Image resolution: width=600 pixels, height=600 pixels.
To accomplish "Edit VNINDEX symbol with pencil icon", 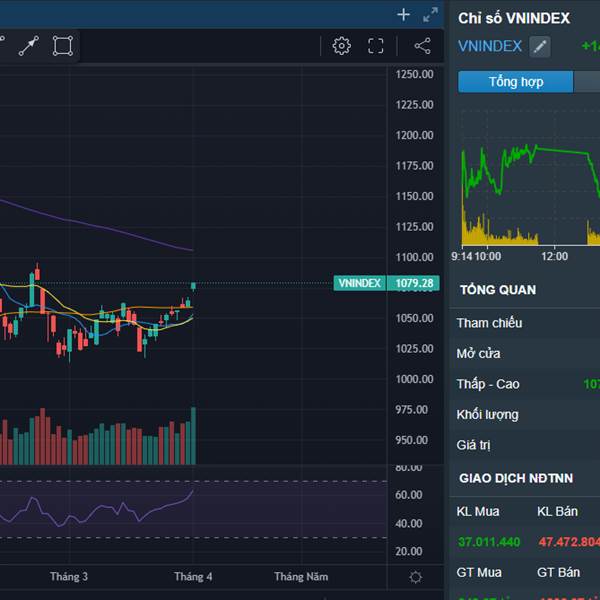I will click(x=540, y=47).
